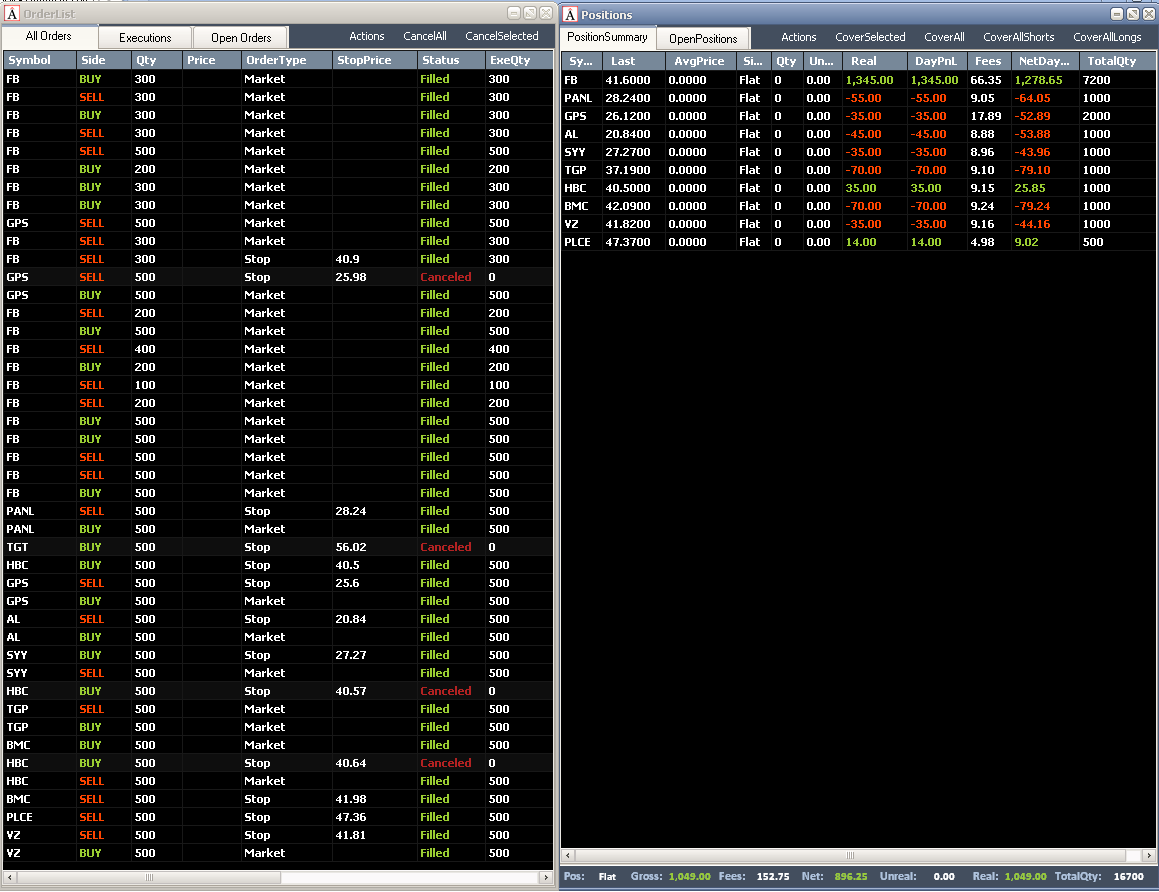
Task: Click the TotalQty 16700 status bar value
Action: 1128,876
